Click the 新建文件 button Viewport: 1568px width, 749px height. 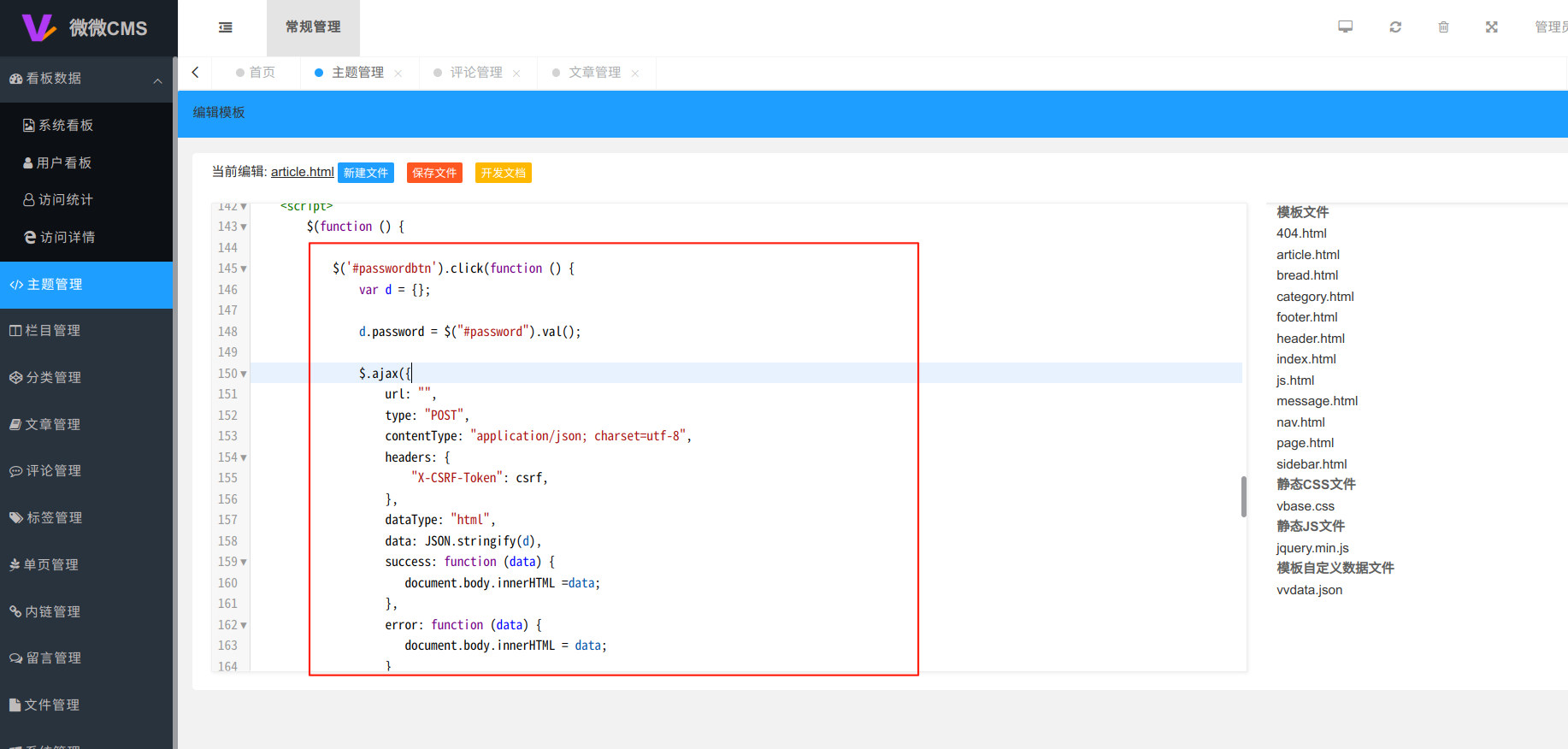365,173
